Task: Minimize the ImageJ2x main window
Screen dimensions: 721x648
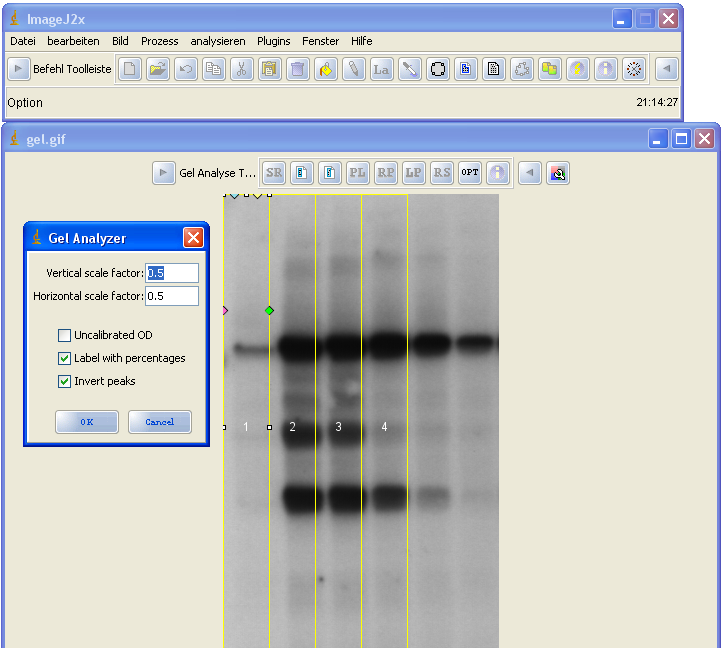Action: pyautogui.click(x=621, y=19)
